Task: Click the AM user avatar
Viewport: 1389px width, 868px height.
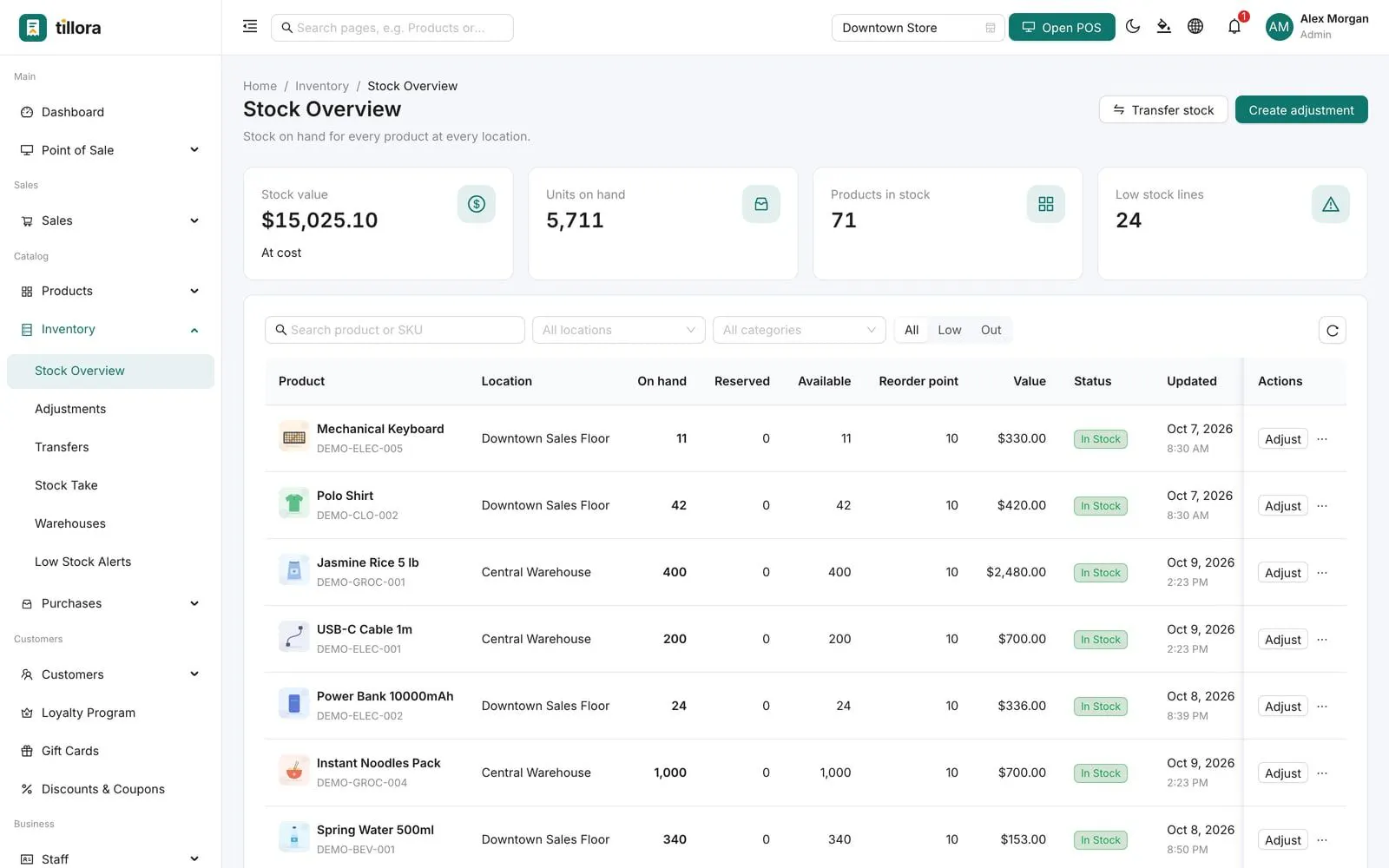Action: pyautogui.click(x=1279, y=27)
